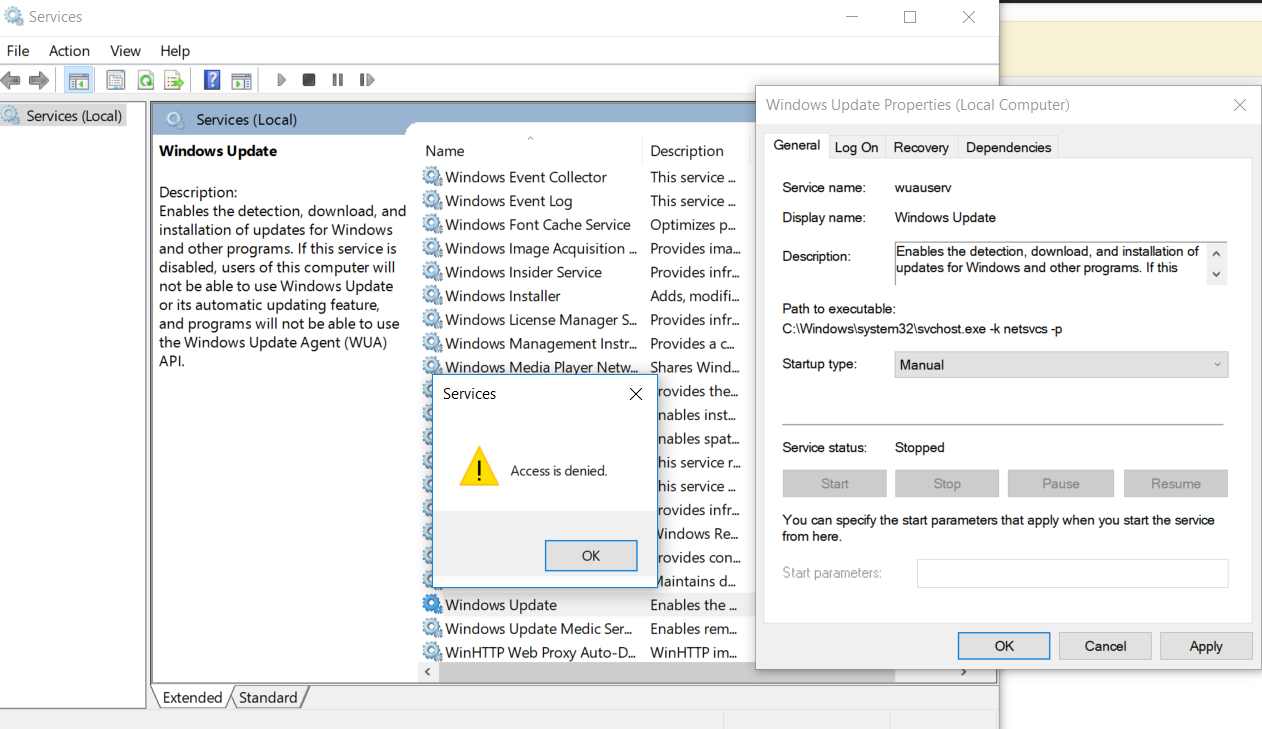Sort services by the Name column header
This screenshot has height=729, width=1262.
(445, 151)
